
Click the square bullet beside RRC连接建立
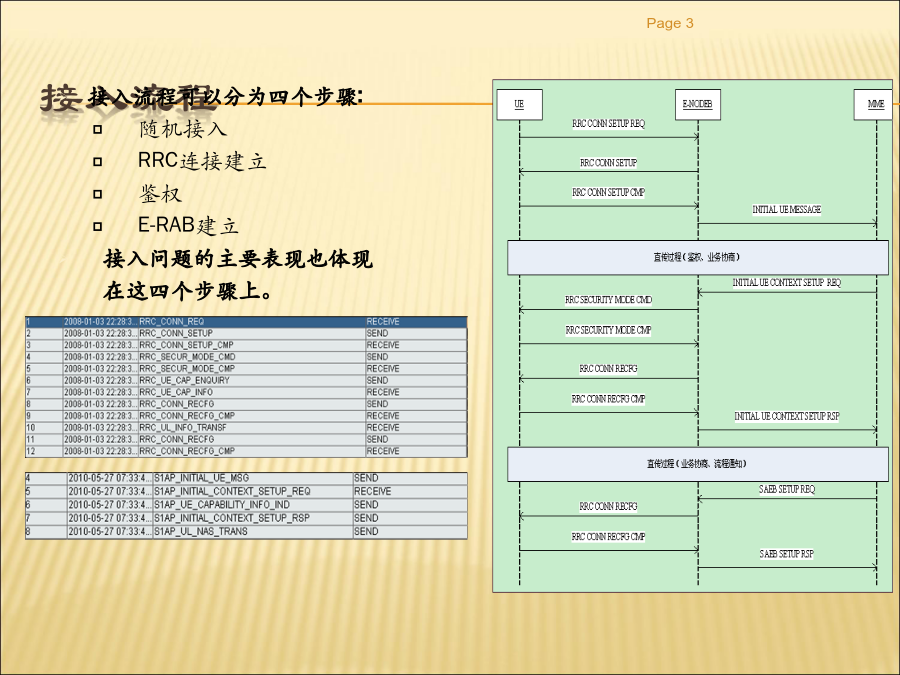click(x=97, y=162)
